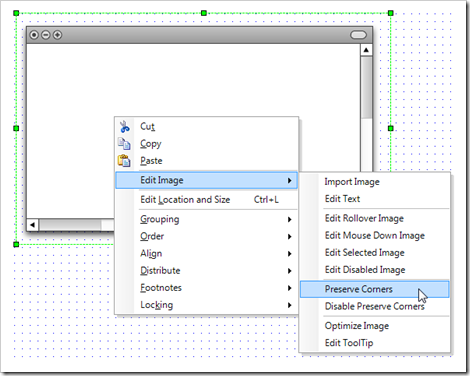The width and height of the screenshot is (470, 376).
Task: Choose Edit ToolTip in submenu
Action: click(x=375, y=343)
